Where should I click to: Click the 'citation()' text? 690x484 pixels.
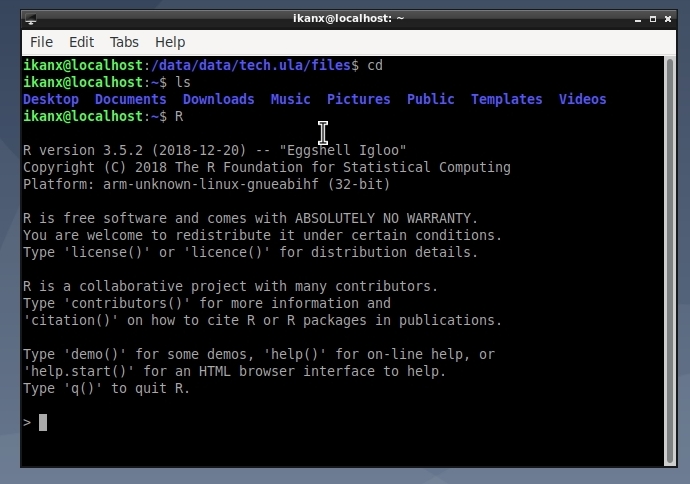click(x=71, y=320)
